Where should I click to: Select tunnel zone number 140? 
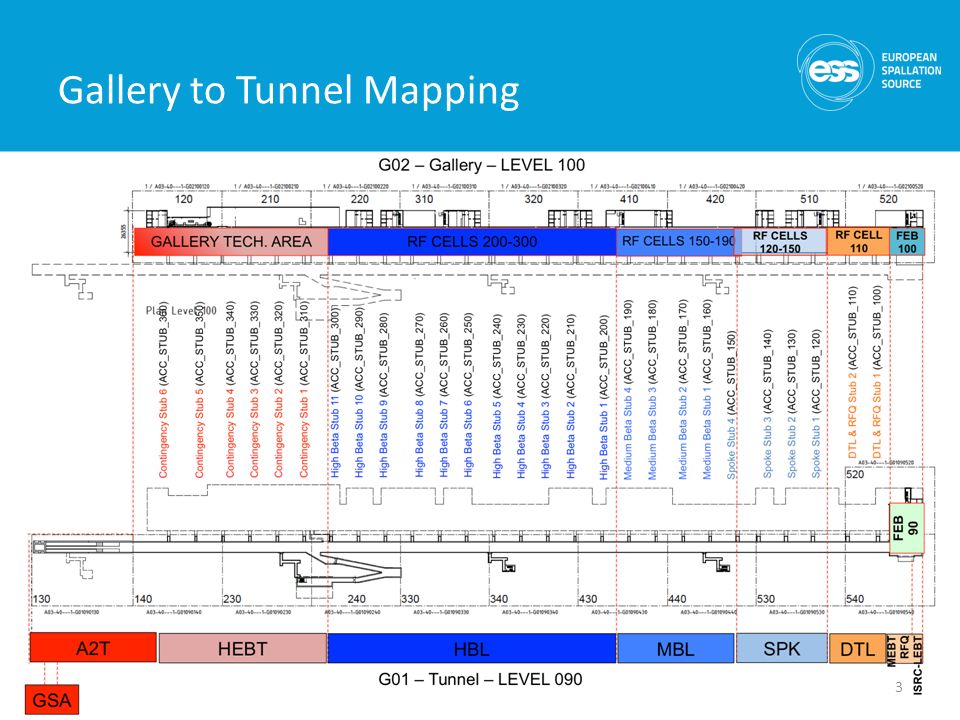pyautogui.click(x=143, y=599)
